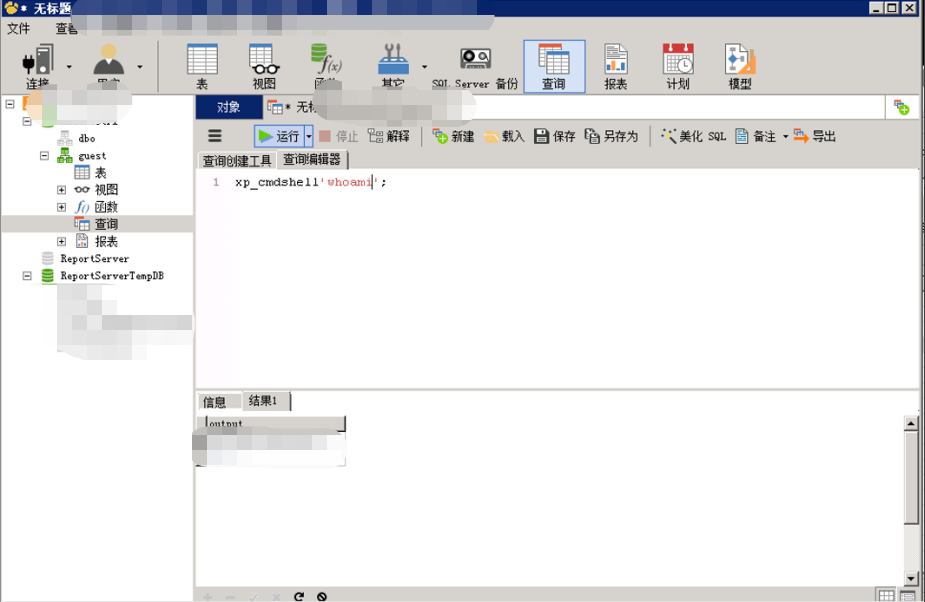Viewport: 925px width, 602px height.
Task: Select ReportServerTempDB database in tree
Action: coord(112,276)
